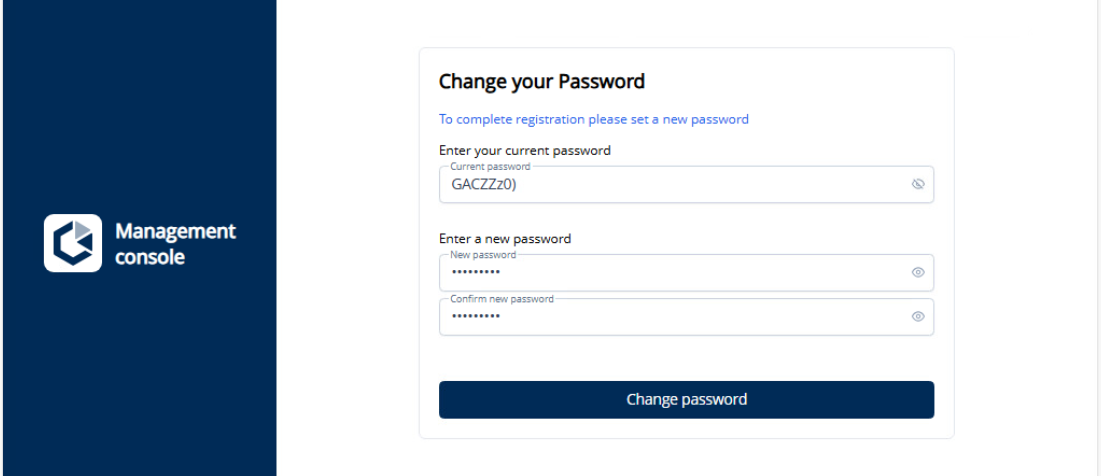Click the small "Current password" floating label
Viewport: 1101px width, 476px height.
[490, 167]
